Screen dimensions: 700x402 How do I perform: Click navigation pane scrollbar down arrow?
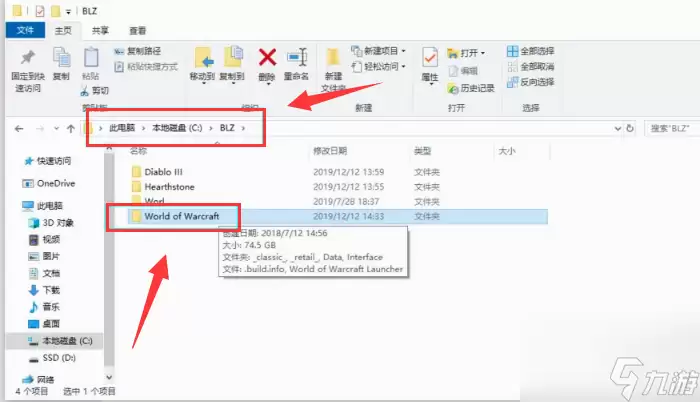click(x=109, y=377)
